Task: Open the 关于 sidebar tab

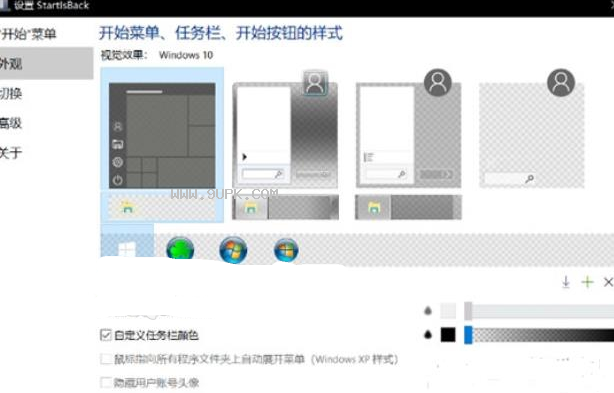Action: tap(11, 153)
